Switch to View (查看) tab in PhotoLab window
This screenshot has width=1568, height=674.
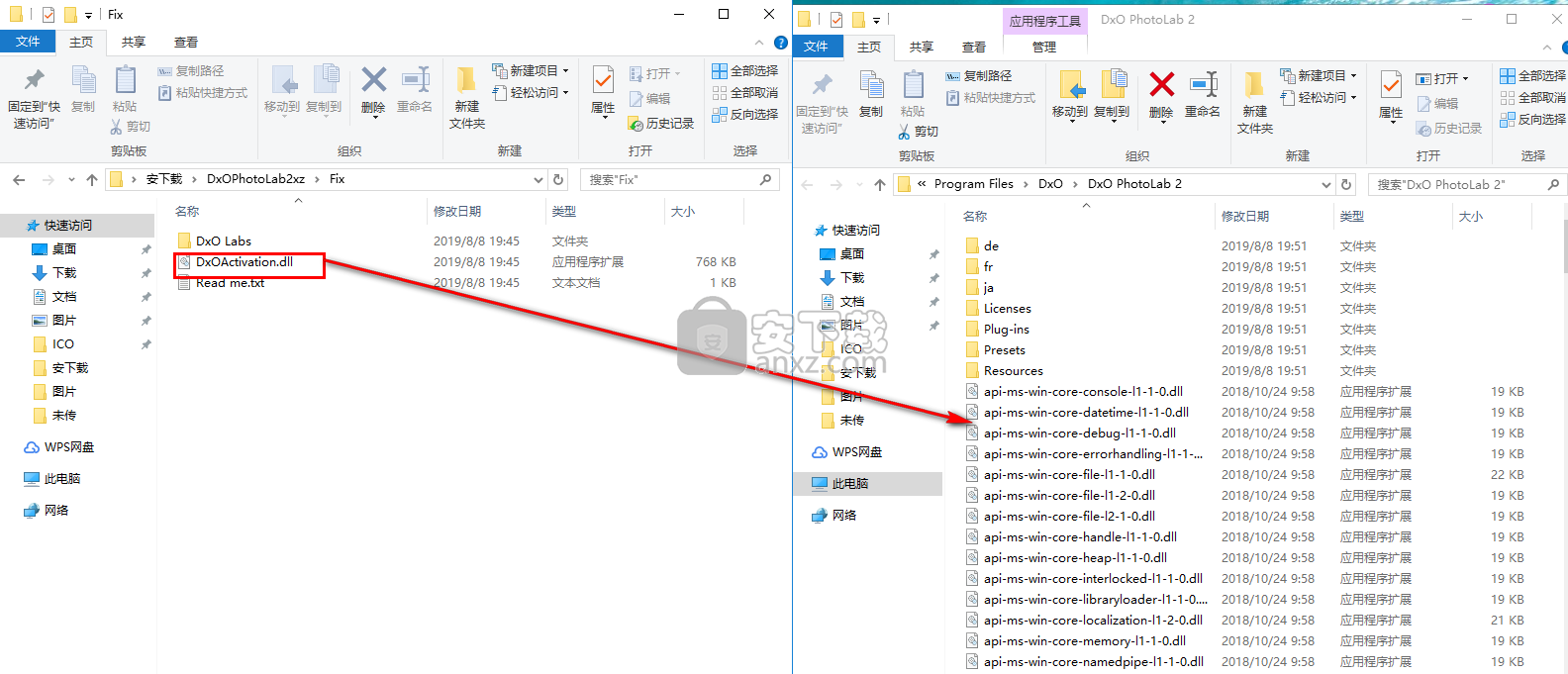click(x=974, y=47)
